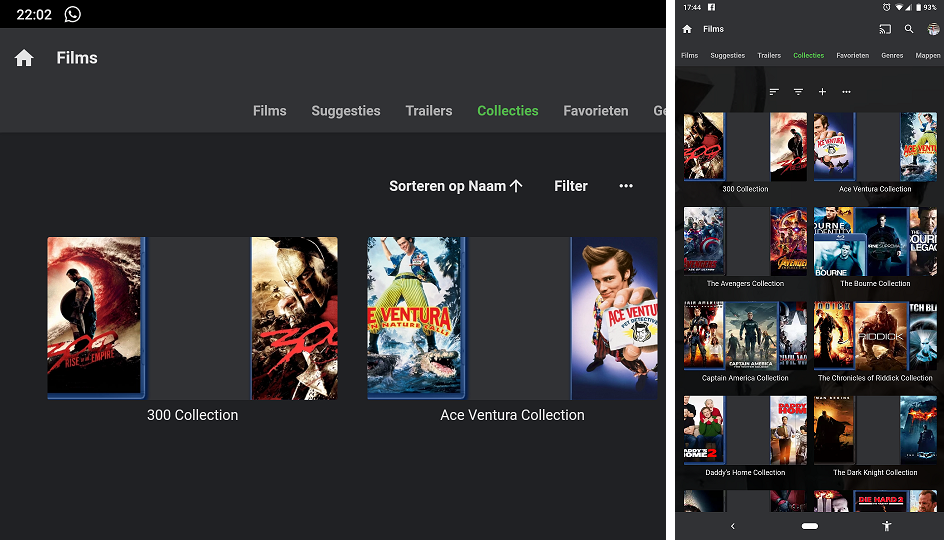Select the Favorieten tab in phone view

pyautogui.click(x=852, y=55)
